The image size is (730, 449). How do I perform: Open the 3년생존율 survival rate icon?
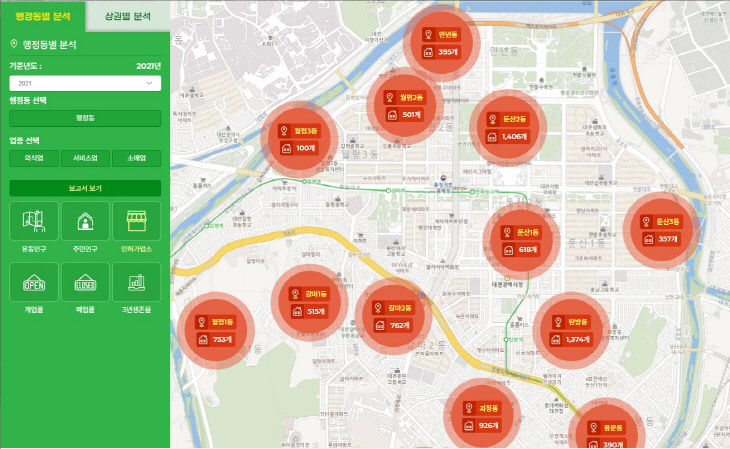pos(136,283)
